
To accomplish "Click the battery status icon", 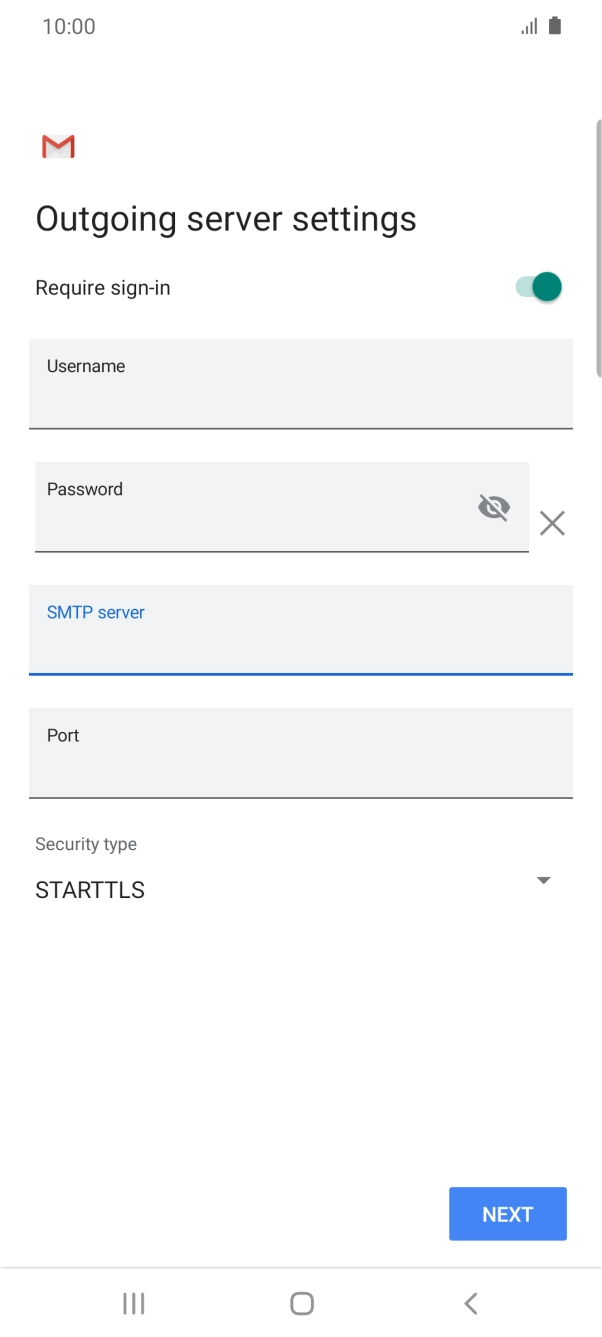I will (x=554, y=26).
